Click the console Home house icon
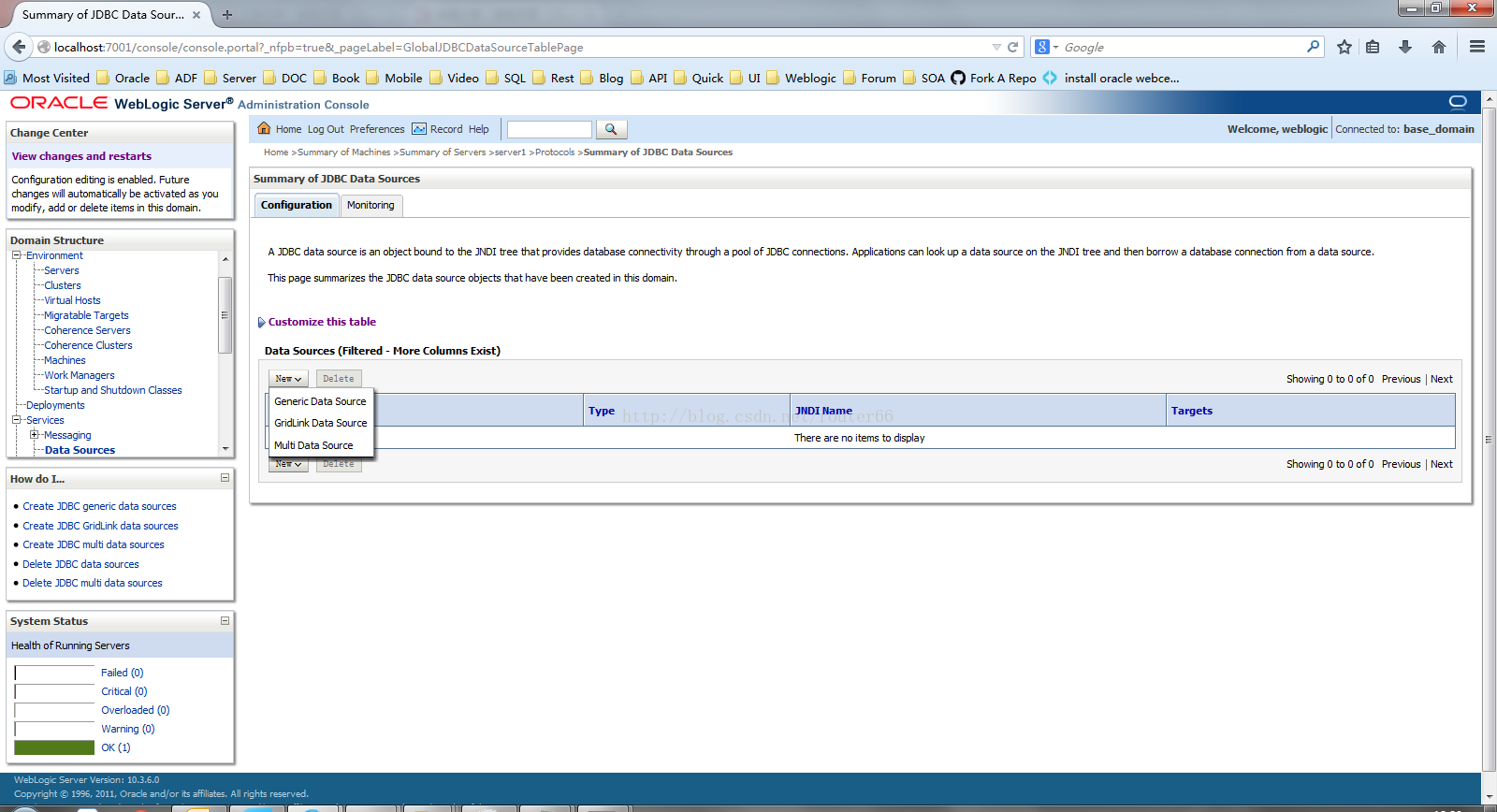Screen dimensions: 1497x812 pyautogui.click(x=264, y=129)
